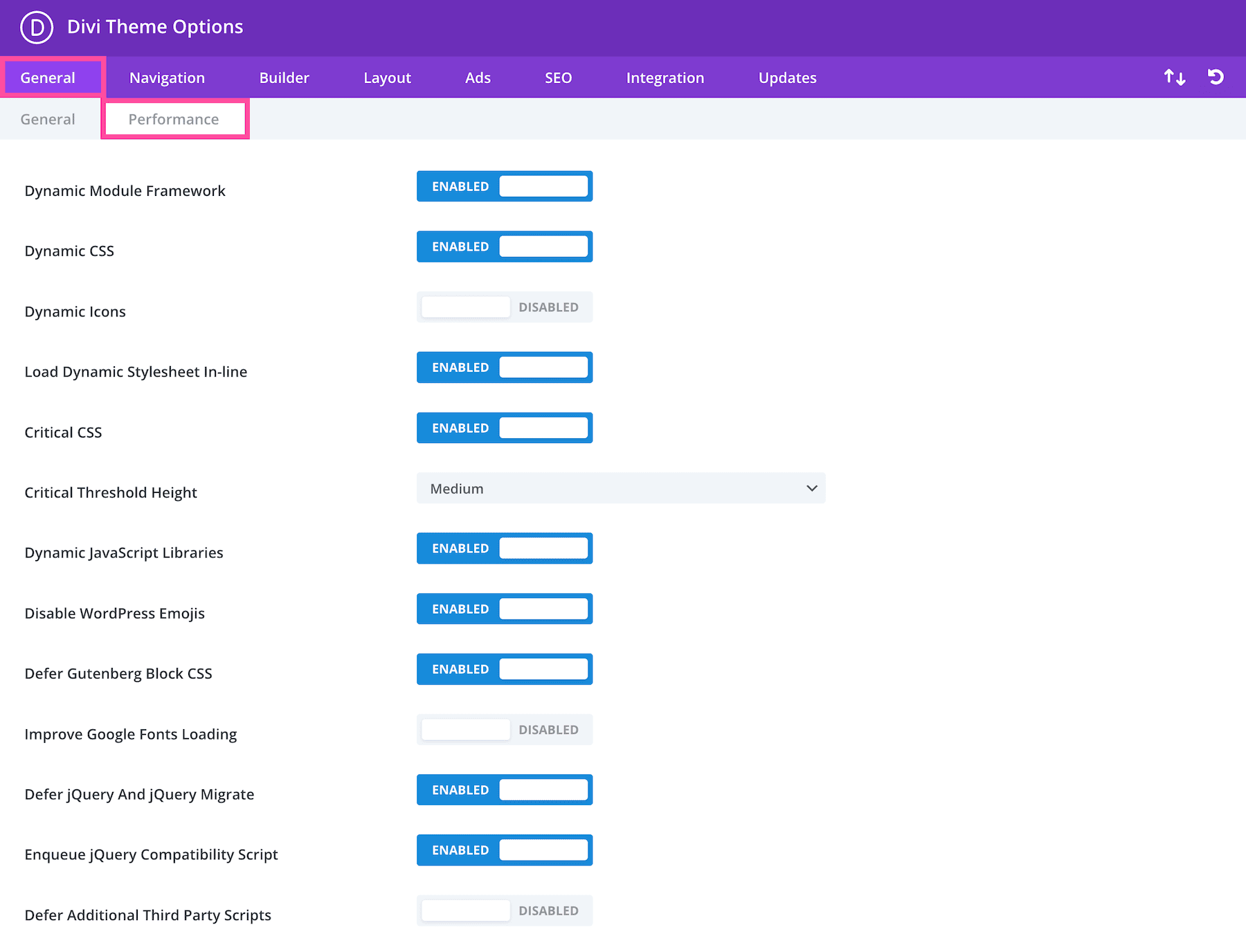The height and width of the screenshot is (952, 1246).
Task: Toggle Defer Additional Third Party Scripts on
Action: pos(504,910)
